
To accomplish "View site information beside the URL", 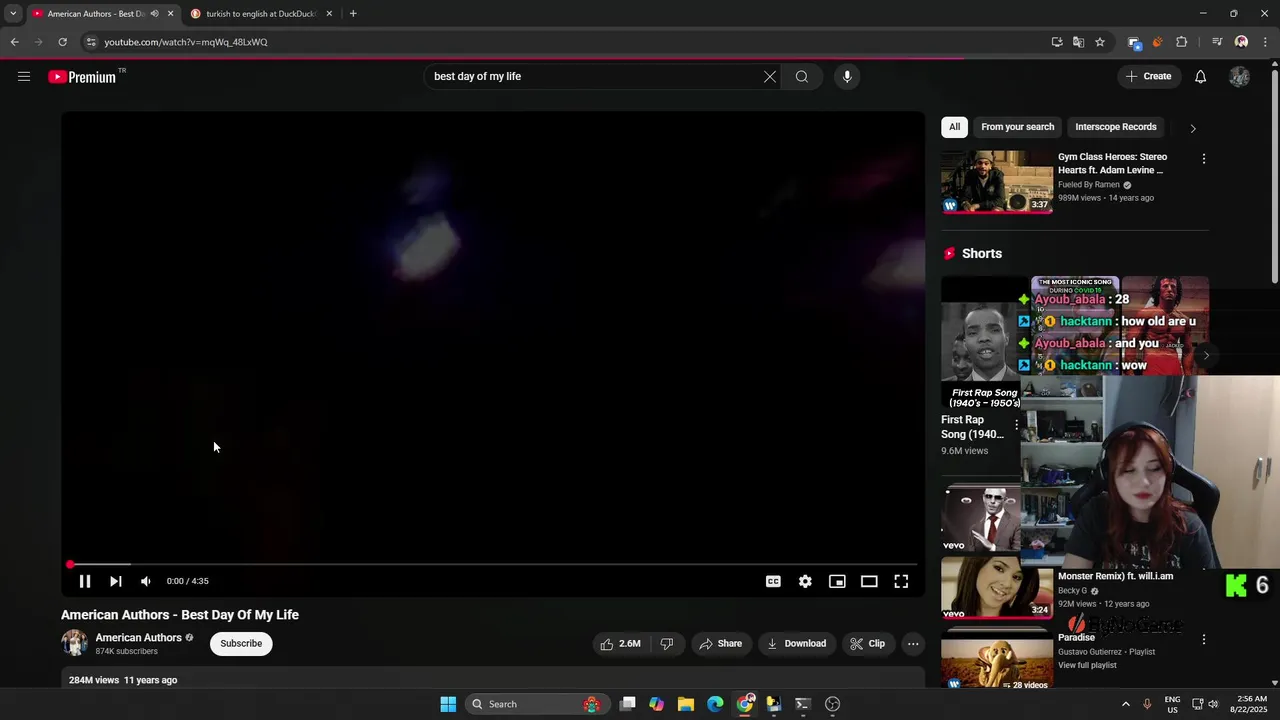I will tap(91, 42).
